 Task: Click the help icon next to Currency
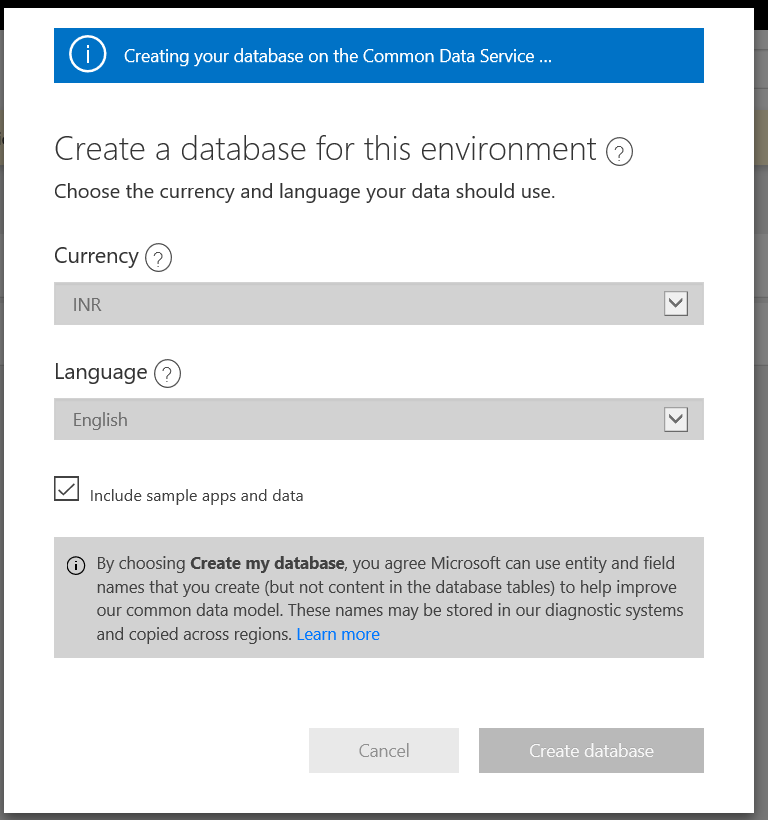tap(158, 258)
